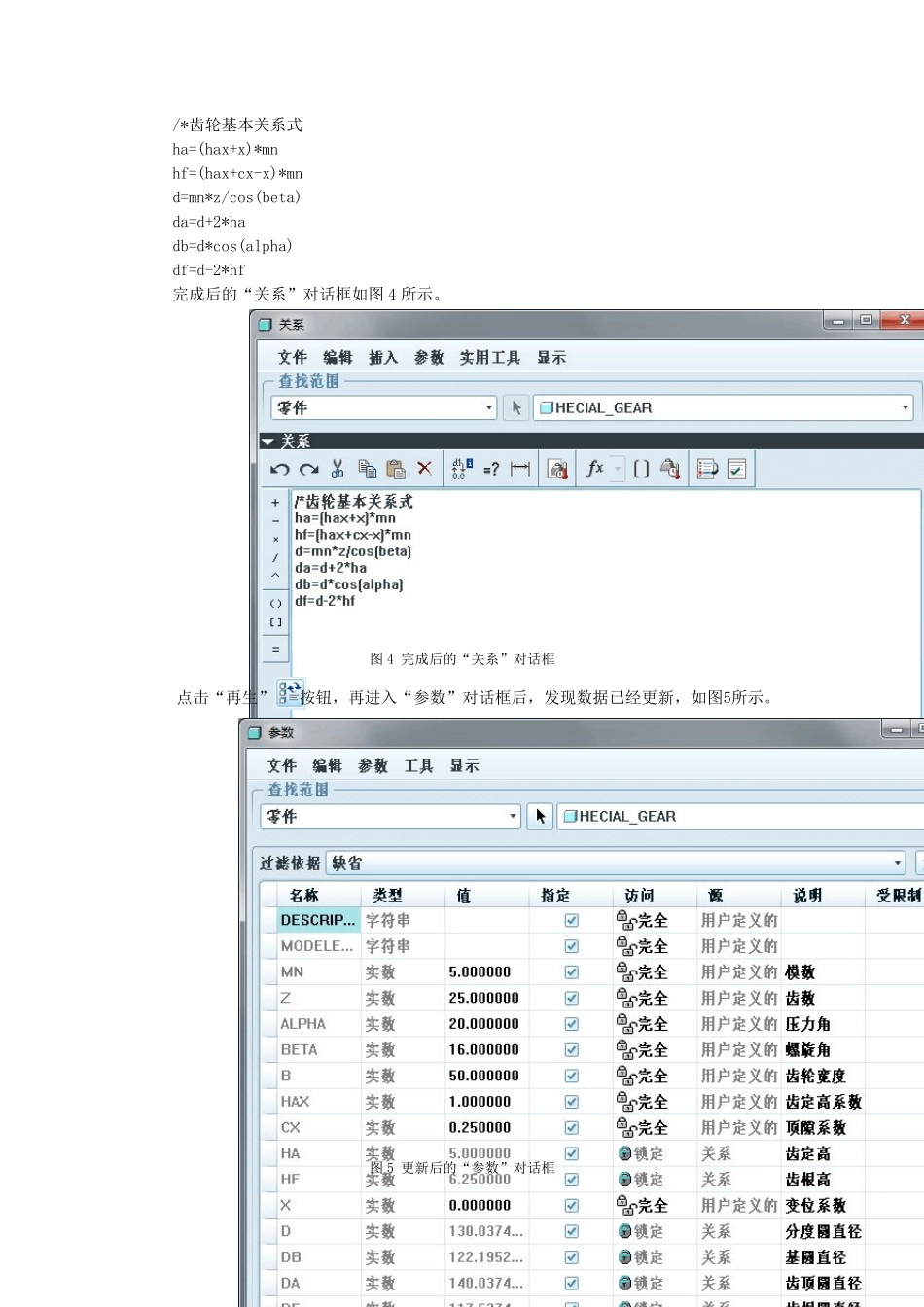Insert plus operator from the side bar
This screenshot has width=924, height=1307.
(x=275, y=503)
